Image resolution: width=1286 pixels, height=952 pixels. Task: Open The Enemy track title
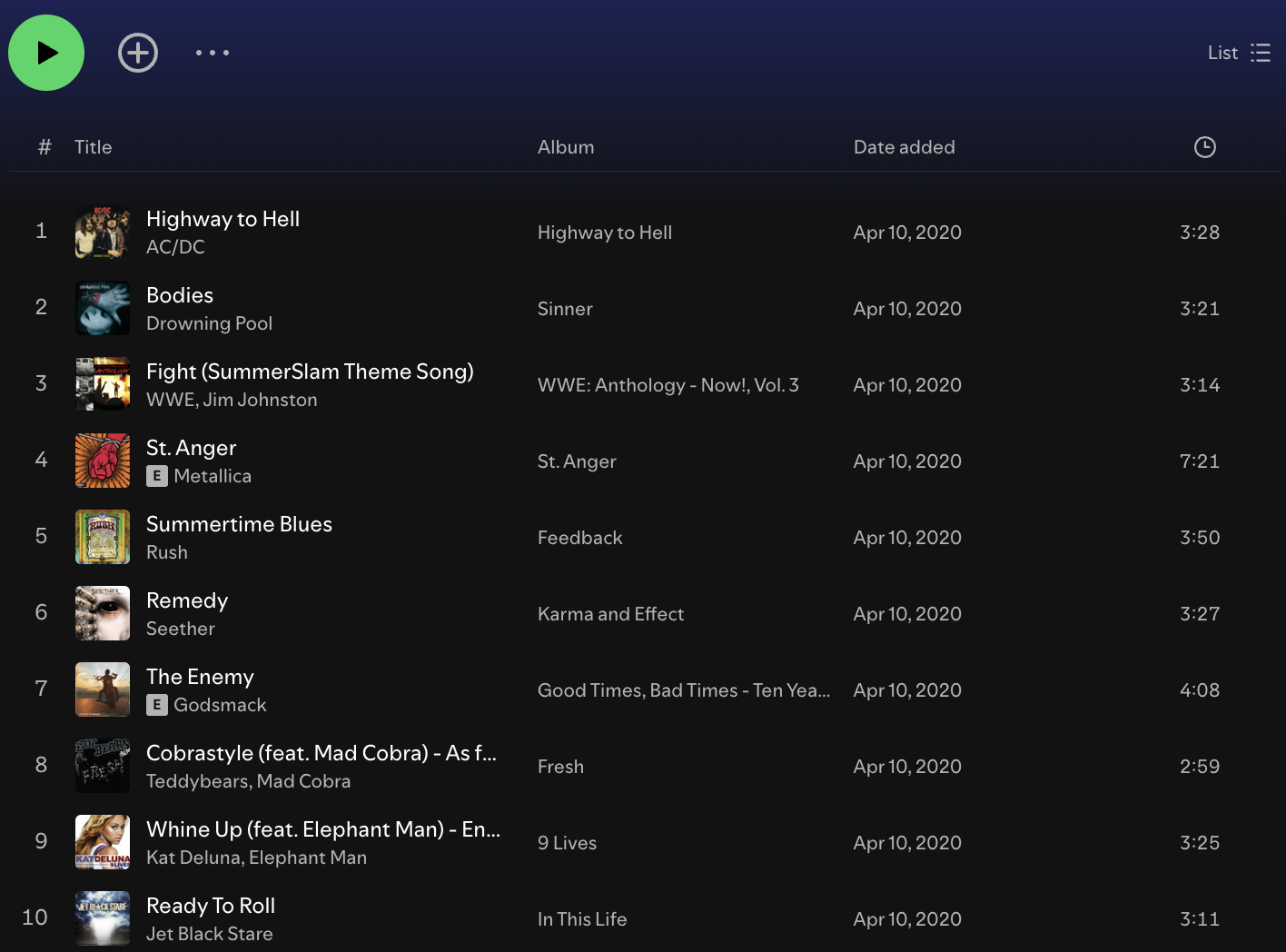200,677
